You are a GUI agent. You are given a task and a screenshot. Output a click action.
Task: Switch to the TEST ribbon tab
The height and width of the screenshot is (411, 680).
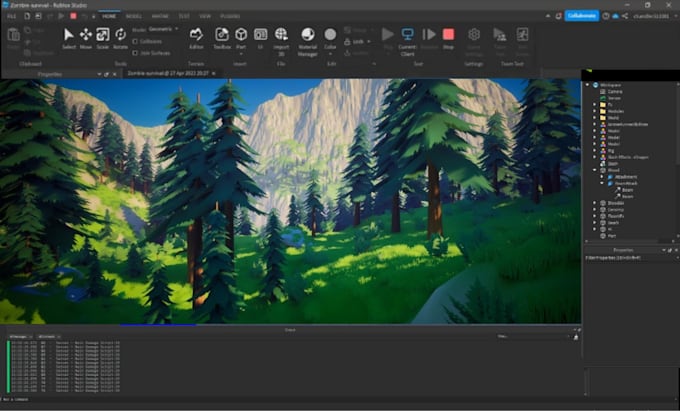coord(184,16)
